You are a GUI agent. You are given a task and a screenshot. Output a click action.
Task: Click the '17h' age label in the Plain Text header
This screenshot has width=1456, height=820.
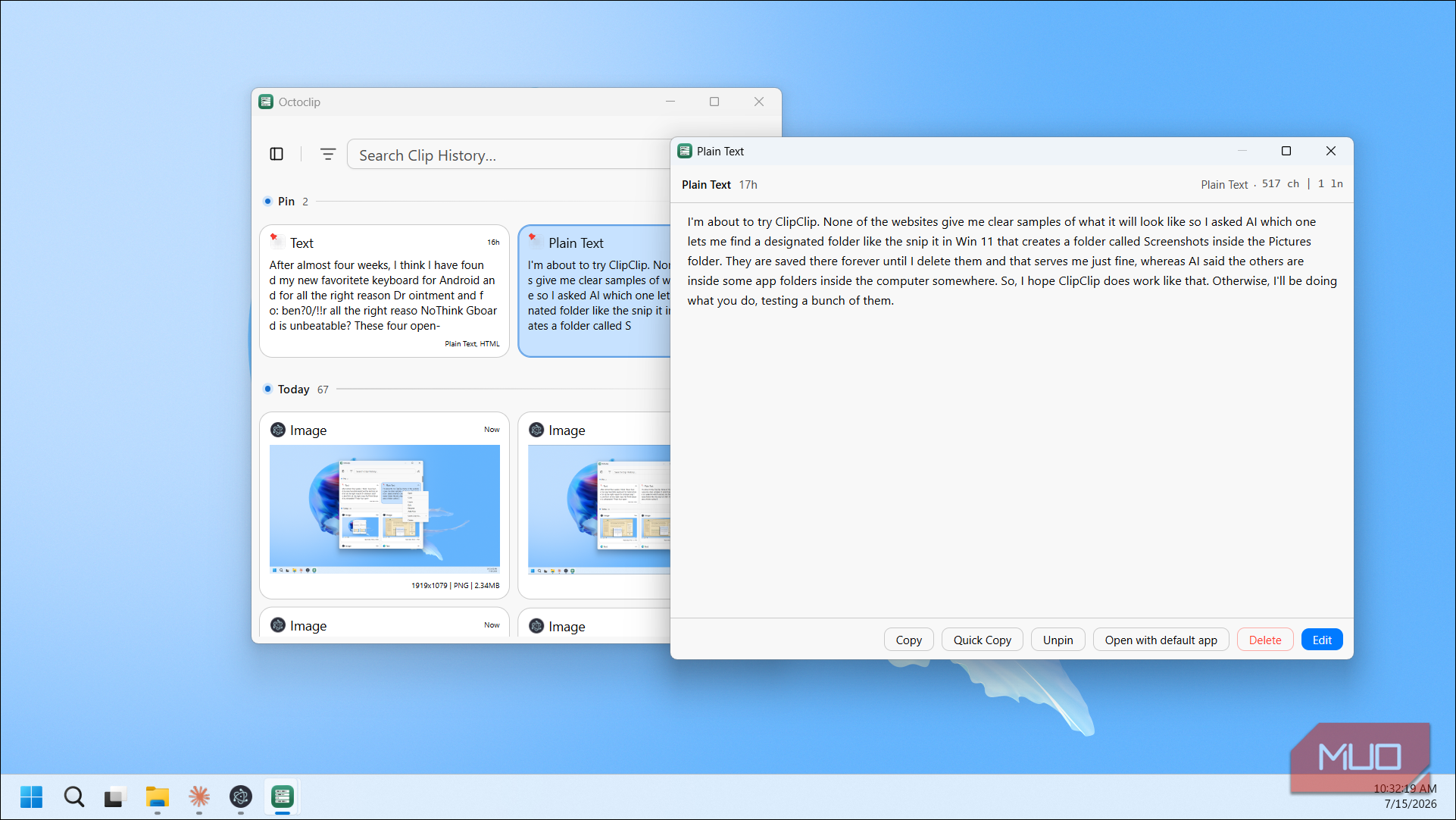pos(748,184)
